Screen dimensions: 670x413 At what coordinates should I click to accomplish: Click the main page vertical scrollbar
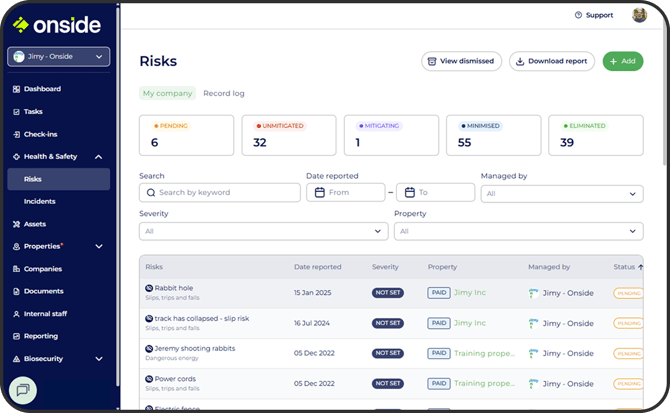click(664, 90)
